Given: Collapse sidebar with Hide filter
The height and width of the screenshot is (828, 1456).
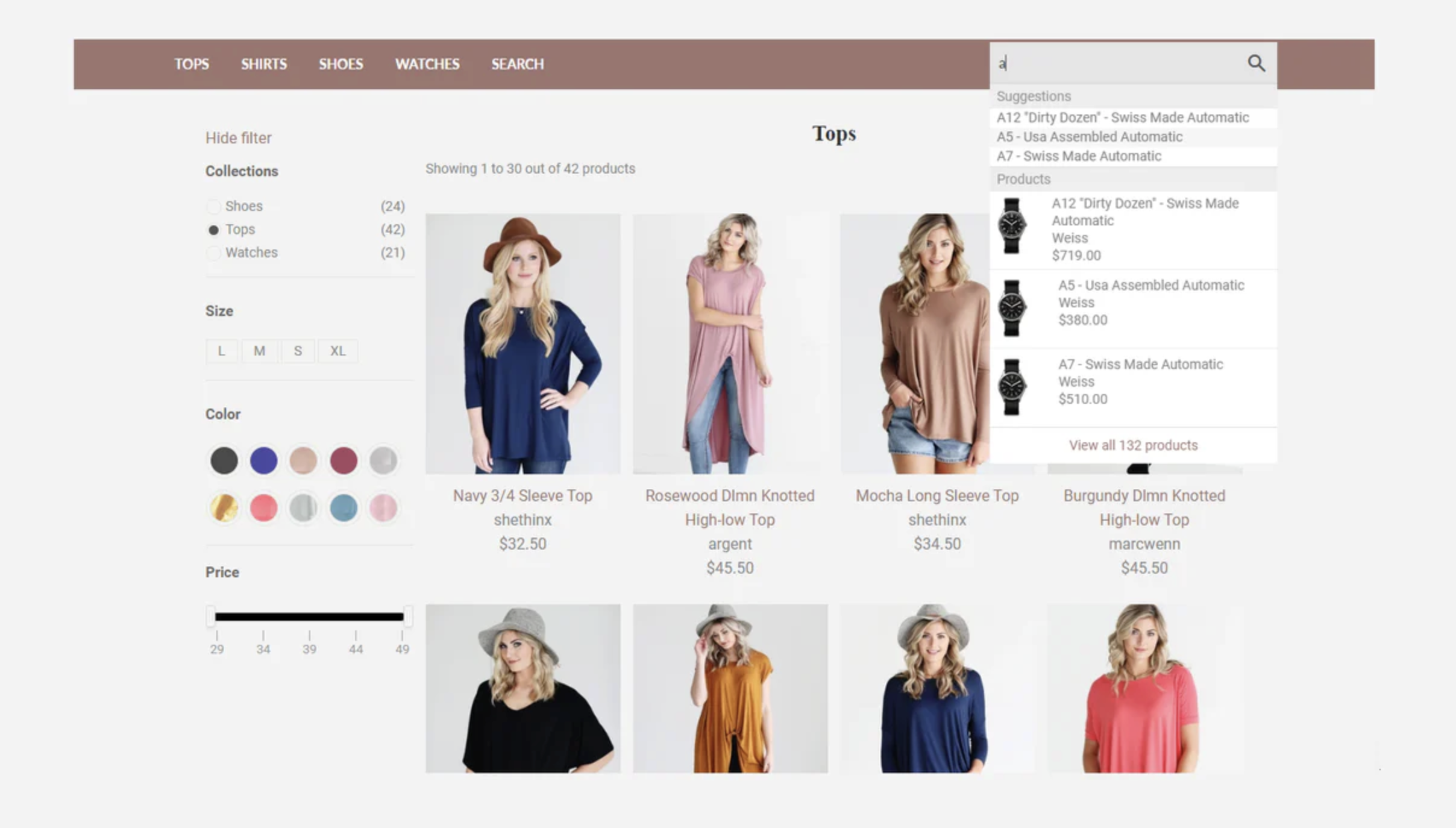Looking at the screenshot, I should point(238,138).
